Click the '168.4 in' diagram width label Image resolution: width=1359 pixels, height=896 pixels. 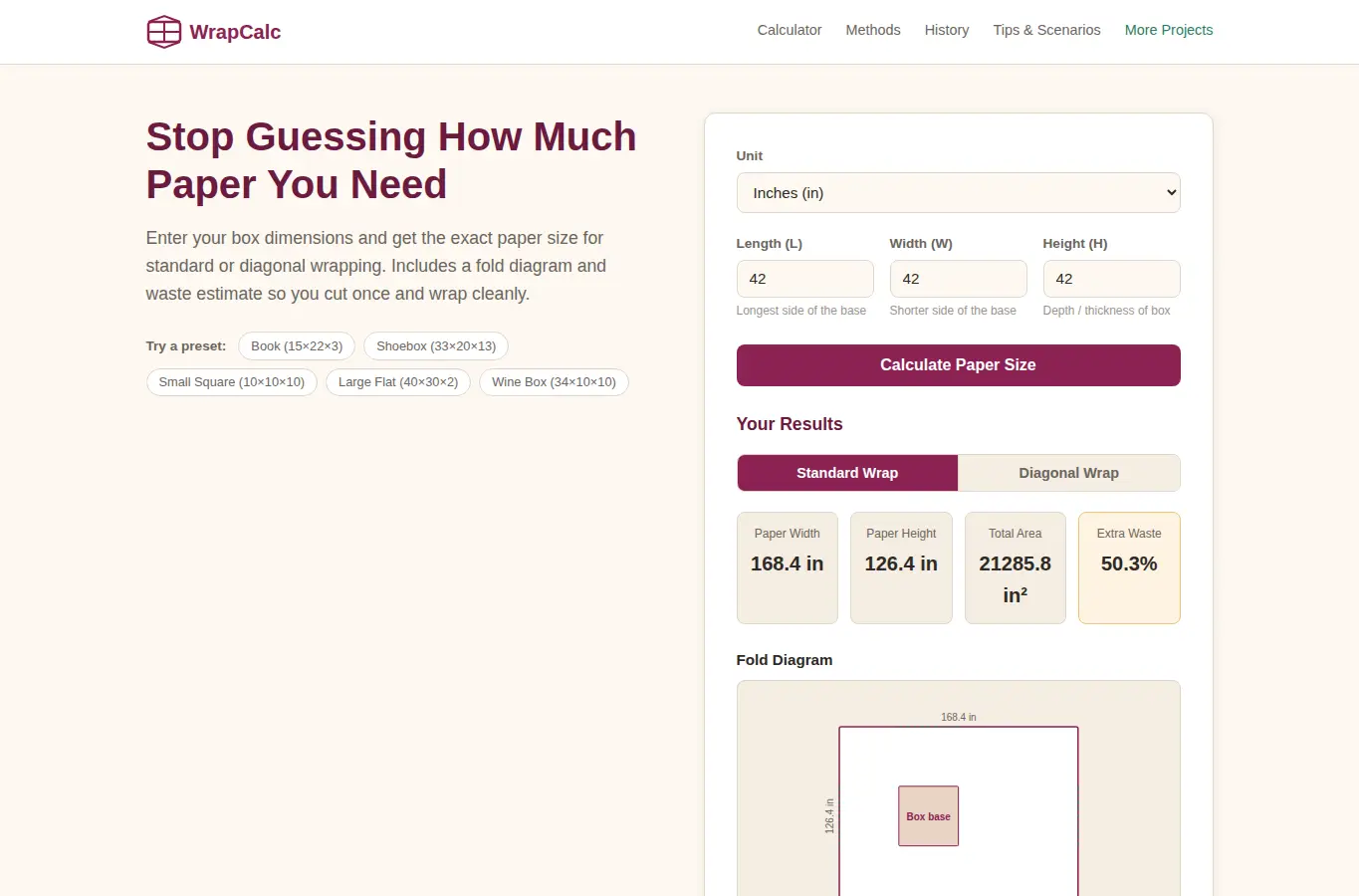click(959, 717)
